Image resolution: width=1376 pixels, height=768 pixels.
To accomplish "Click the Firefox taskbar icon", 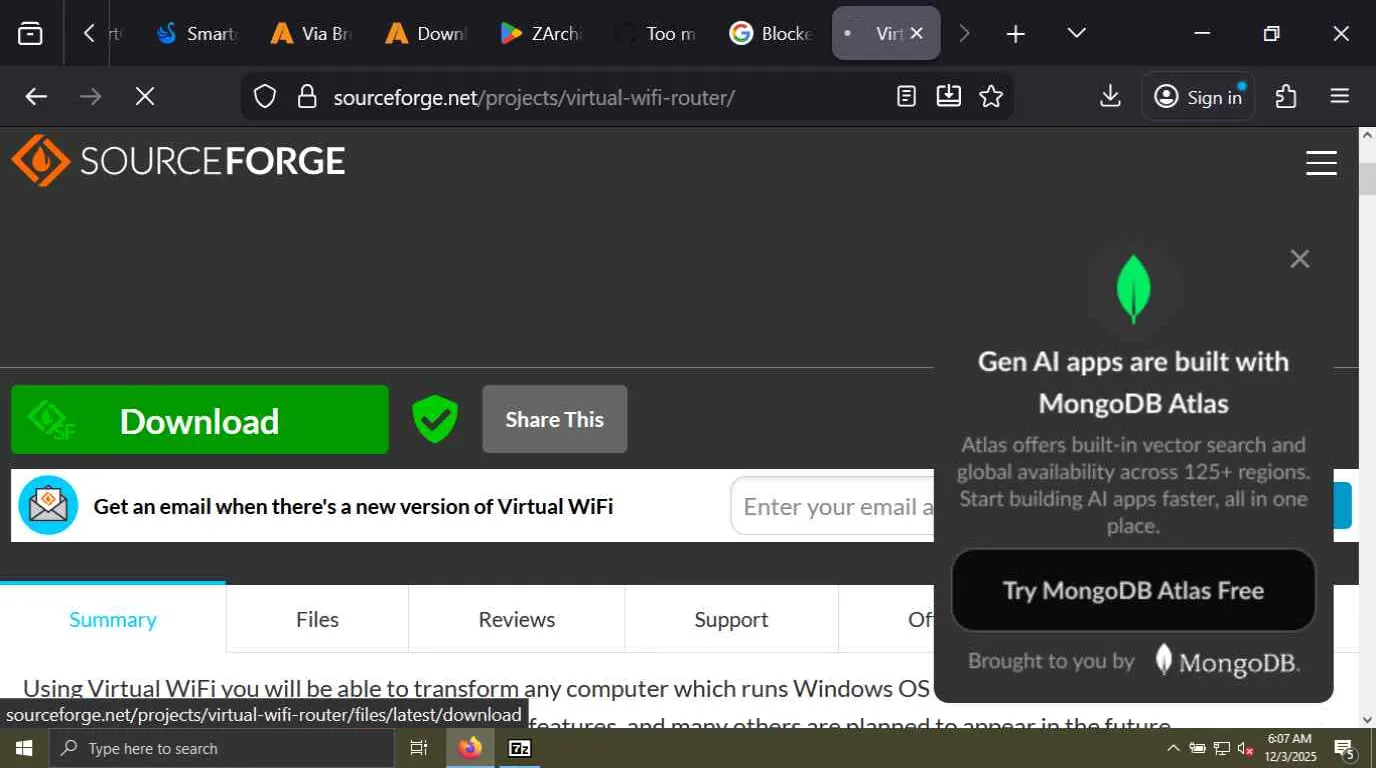I will [x=470, y=748].
